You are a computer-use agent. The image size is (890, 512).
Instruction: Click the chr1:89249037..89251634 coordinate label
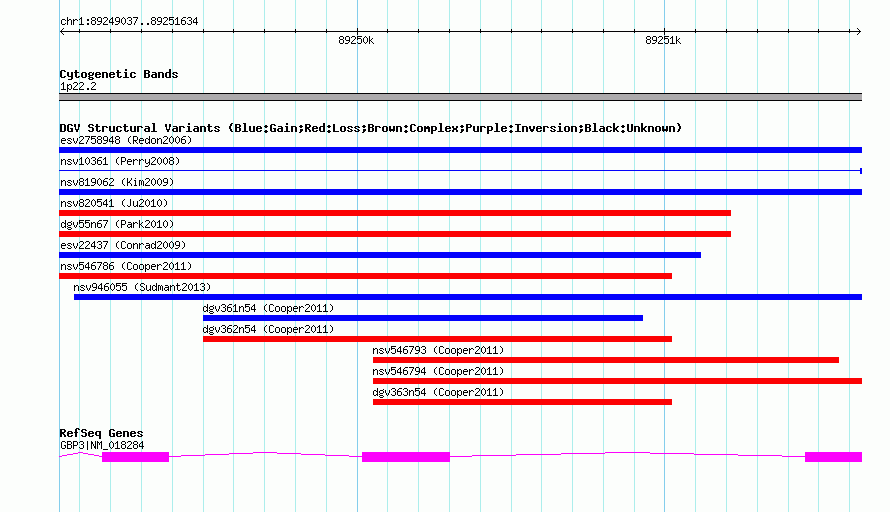click(129, 22)
